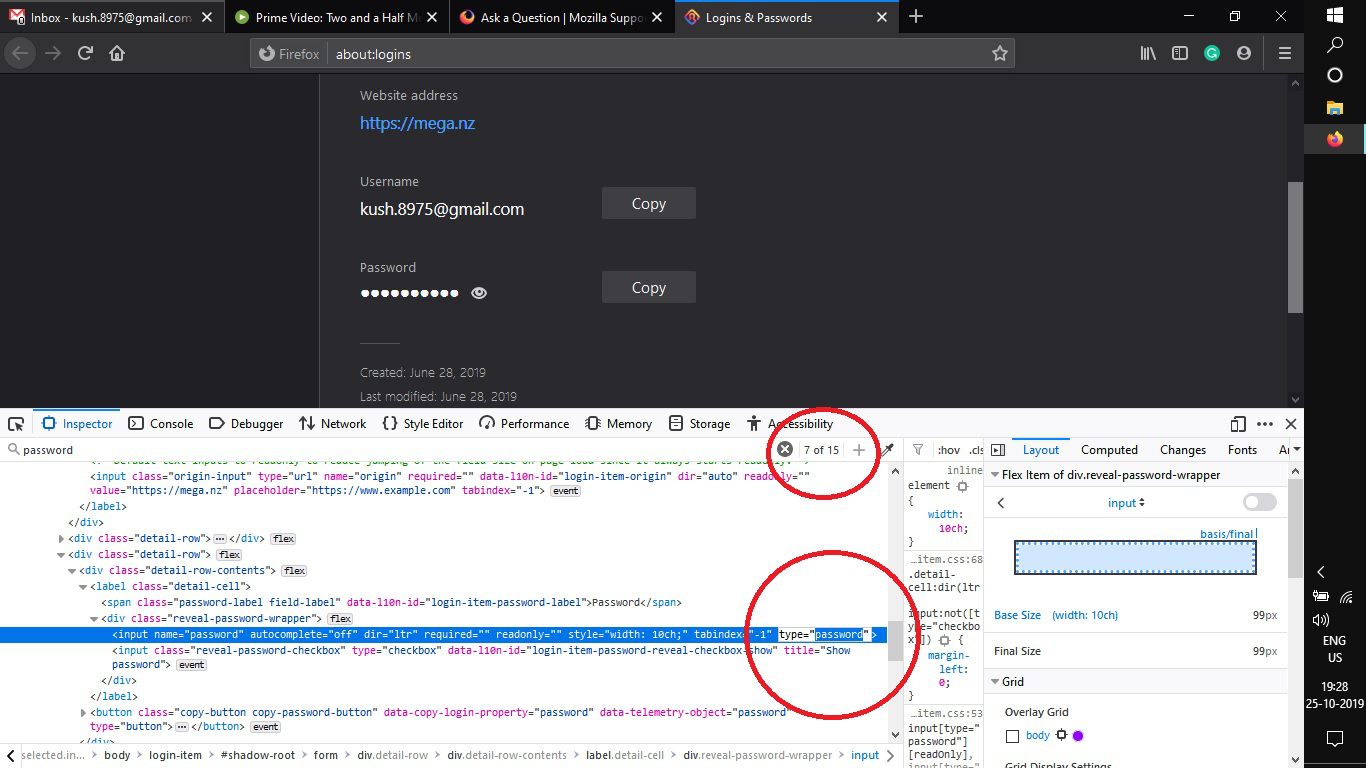The height and width of the screenshot is (768, 1366).
Task: Open the https://mega.nz link
Action: click(417, 124)
